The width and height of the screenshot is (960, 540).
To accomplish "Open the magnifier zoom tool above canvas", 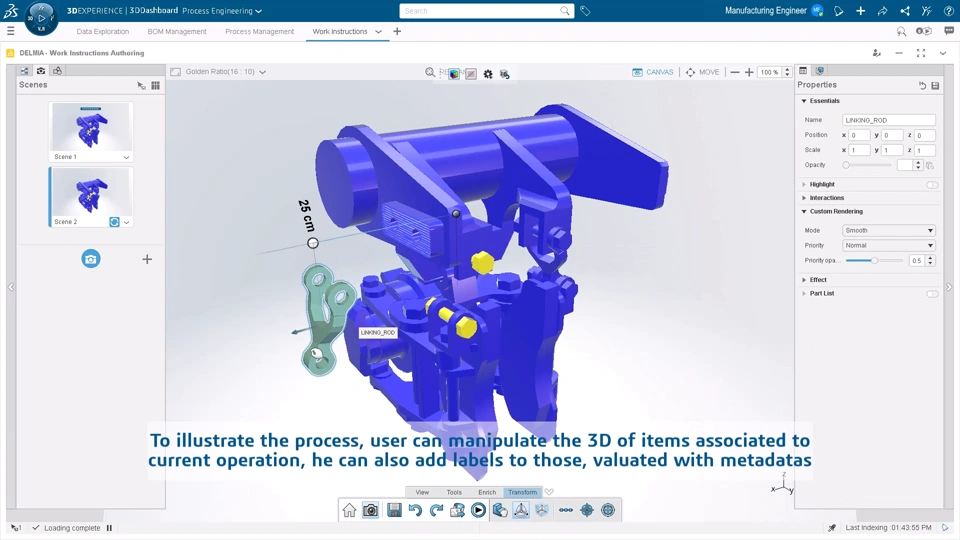I will click(x=430, y=72).
